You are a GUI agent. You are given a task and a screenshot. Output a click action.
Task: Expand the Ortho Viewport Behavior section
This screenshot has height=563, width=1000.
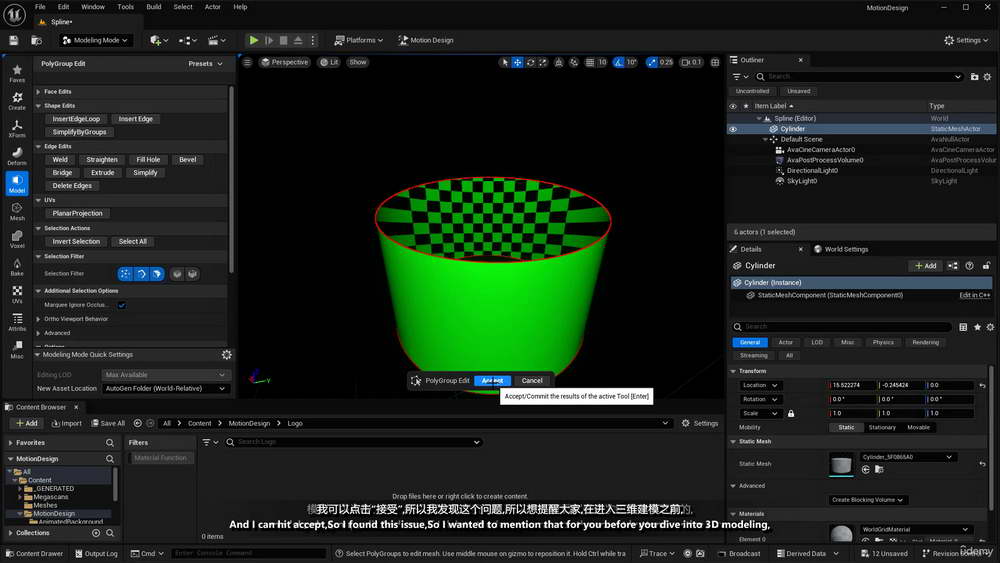[38, 319]
